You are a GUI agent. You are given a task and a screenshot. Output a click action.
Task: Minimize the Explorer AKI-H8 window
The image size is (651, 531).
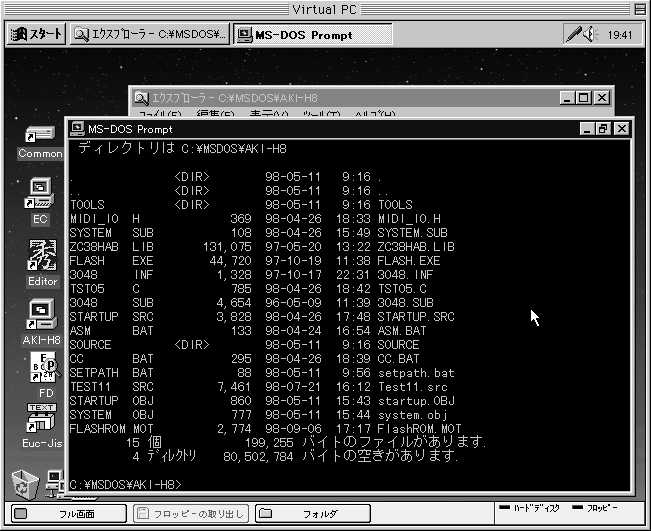coord(567,98)
